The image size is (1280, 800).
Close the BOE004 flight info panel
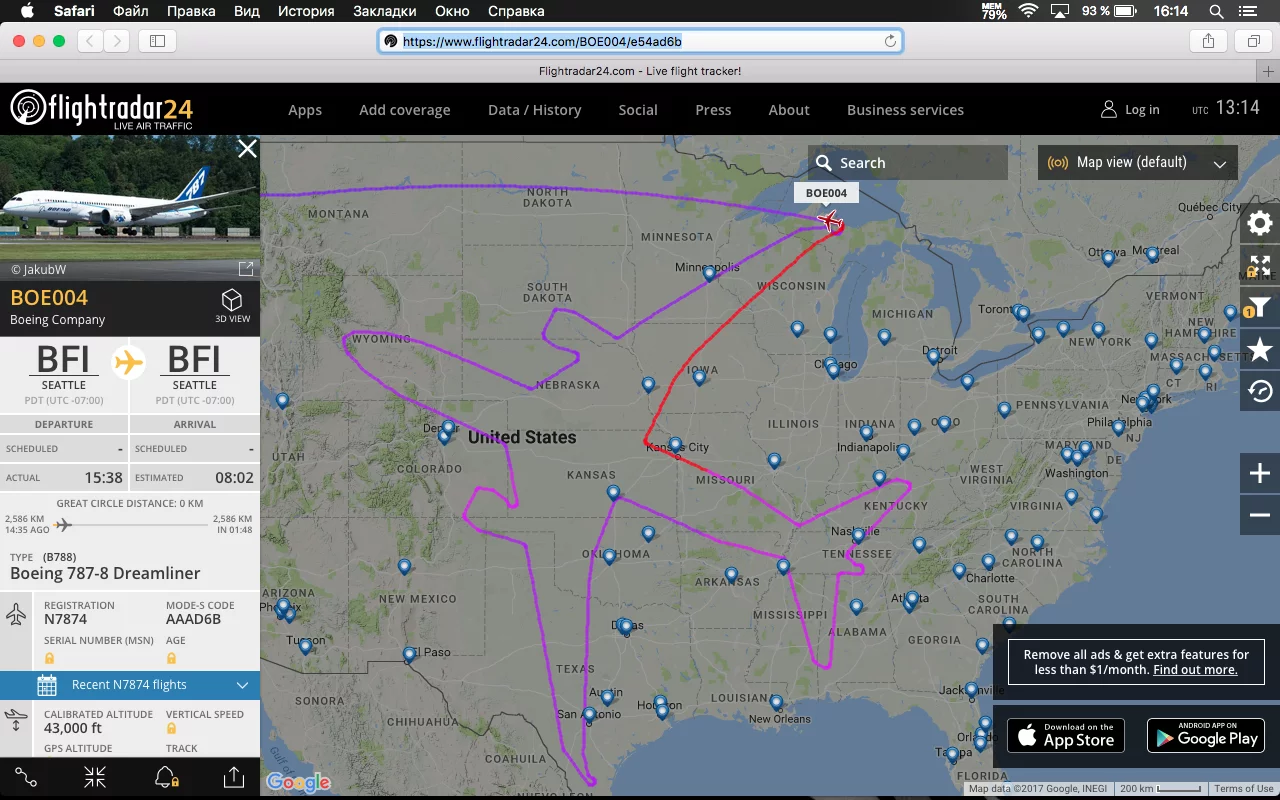point(247,149)
